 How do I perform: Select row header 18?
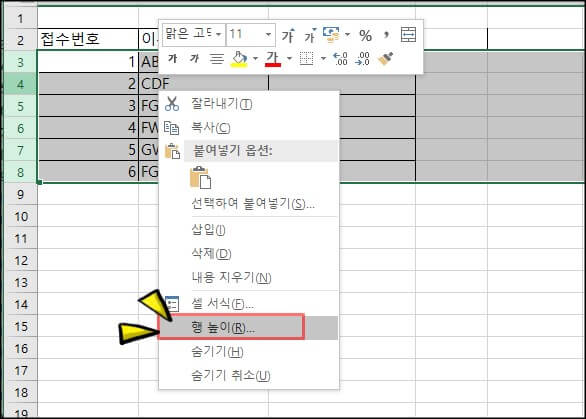click(21, 392)
